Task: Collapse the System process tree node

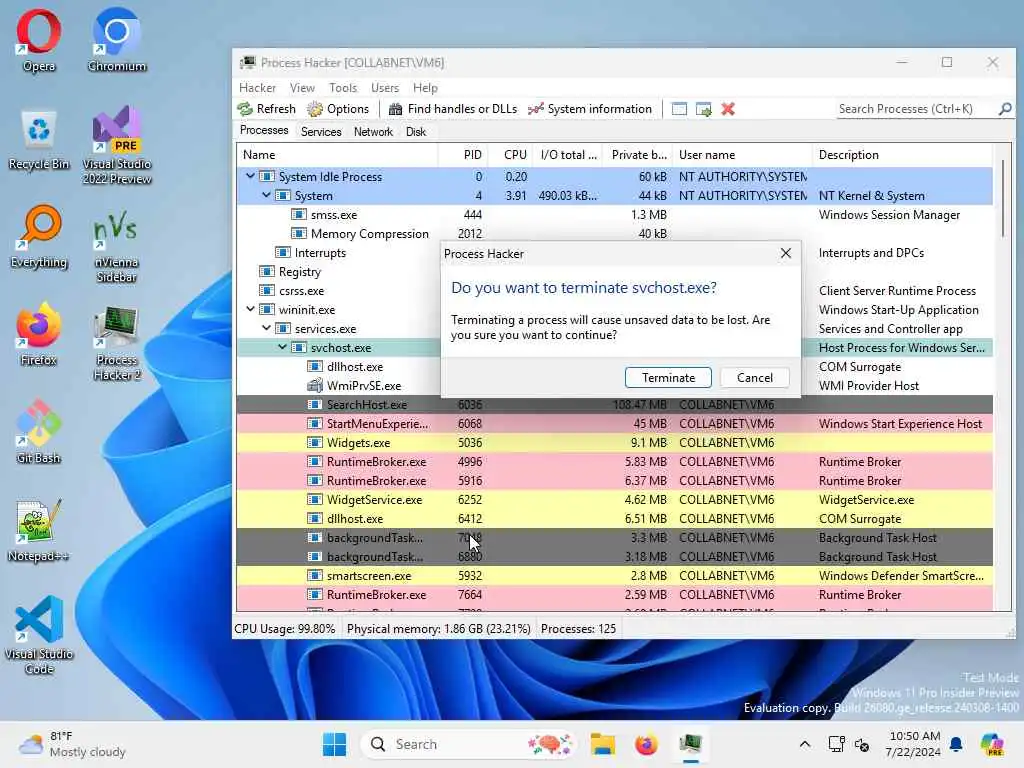Action: (266, 195)
